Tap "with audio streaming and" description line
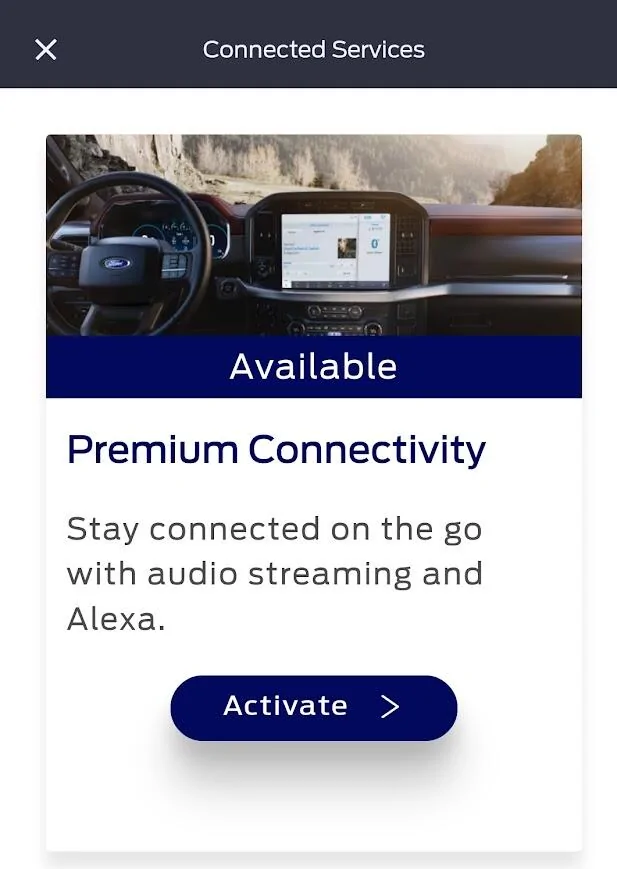 [275, 574]
